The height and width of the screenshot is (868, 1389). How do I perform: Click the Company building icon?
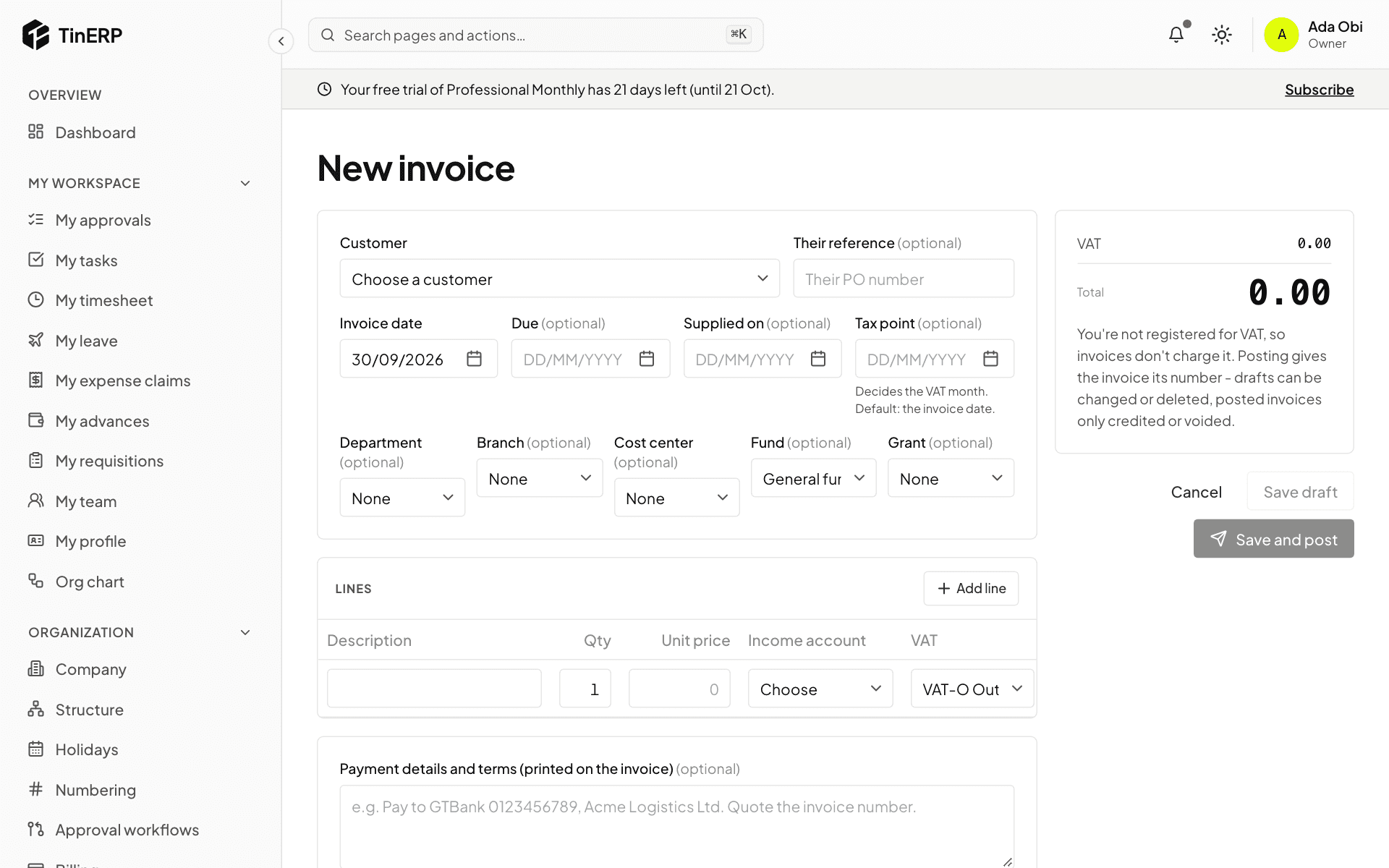35,668
